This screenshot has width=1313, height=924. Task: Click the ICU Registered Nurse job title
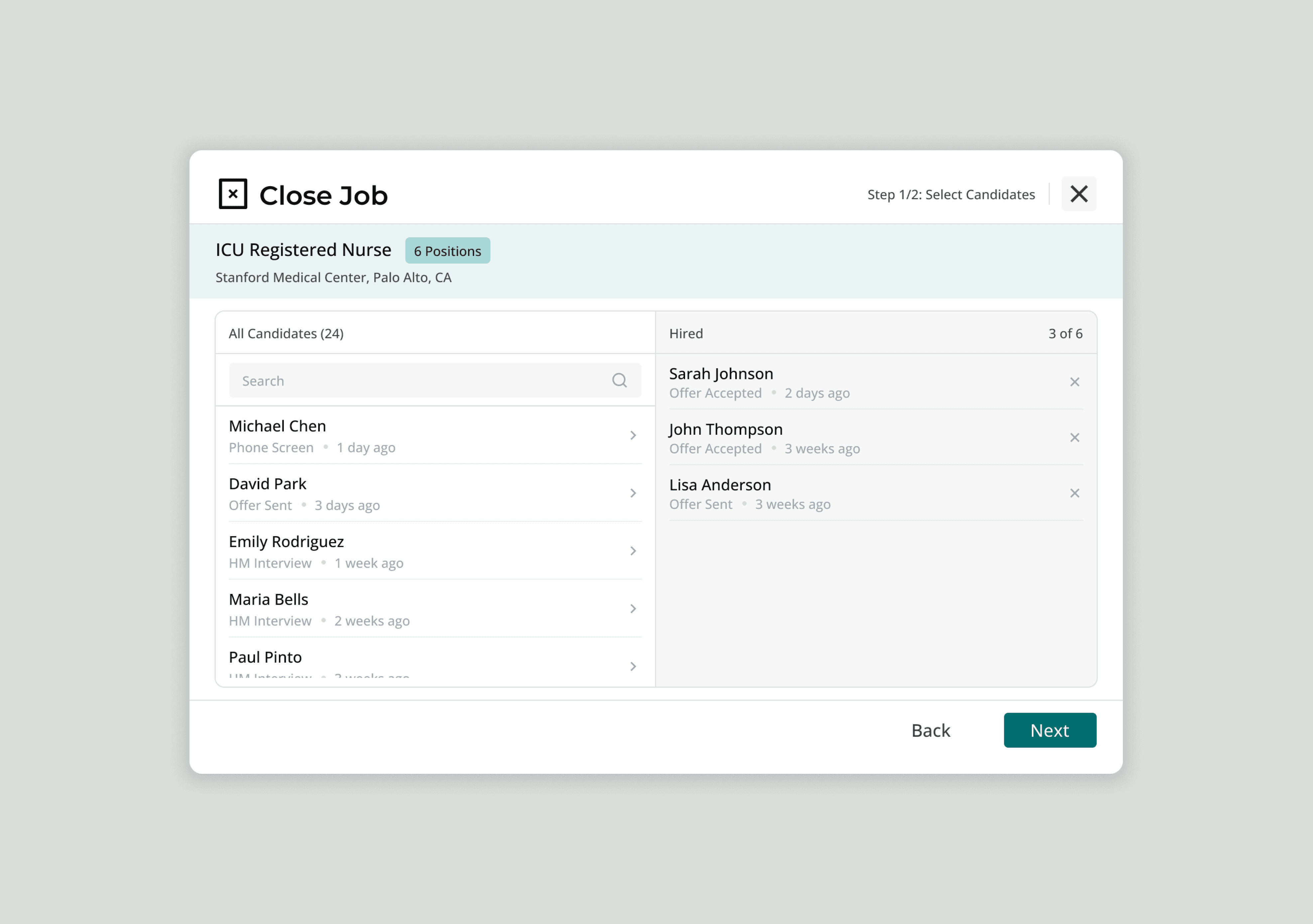303,250
